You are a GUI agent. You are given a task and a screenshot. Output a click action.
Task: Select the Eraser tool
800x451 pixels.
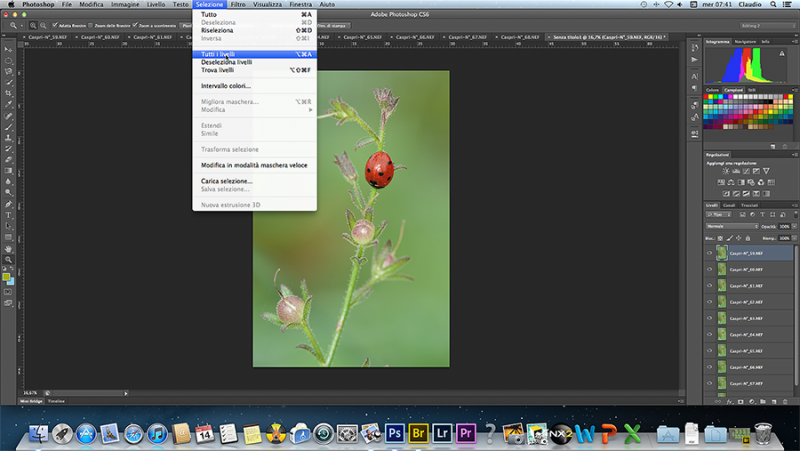click(x=8, y=160)
